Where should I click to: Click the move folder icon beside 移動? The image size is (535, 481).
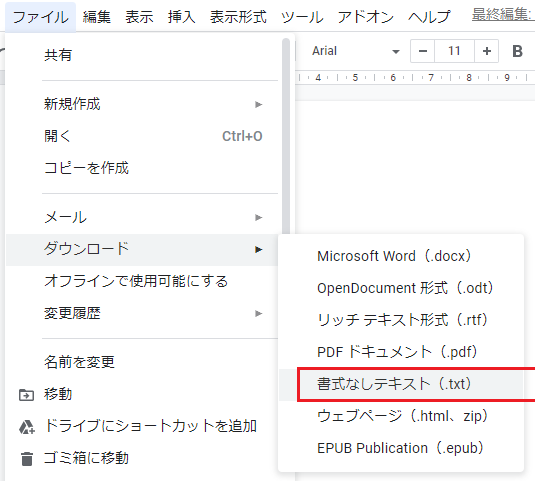[26, 395]
